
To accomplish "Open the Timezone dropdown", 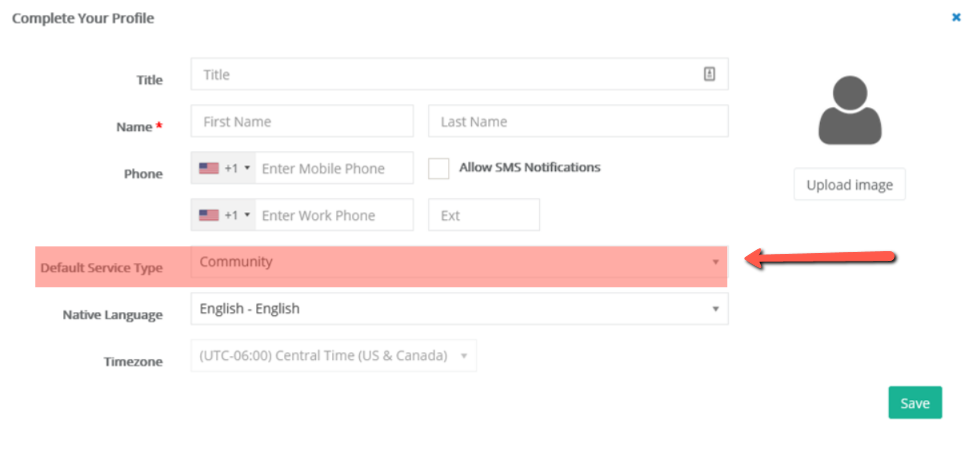I will click(334, 356).
